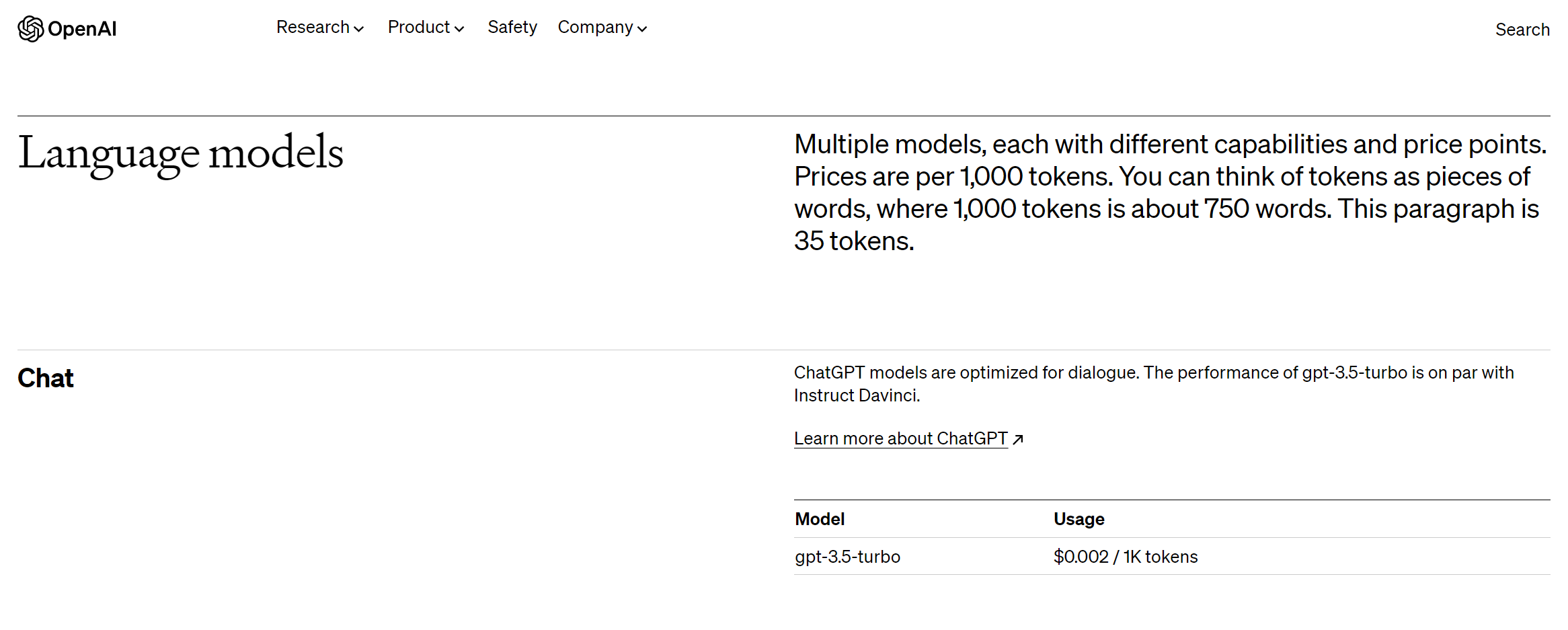Click the OpenAI wordmark text
Screen dimensions: 1568x630
82,29
